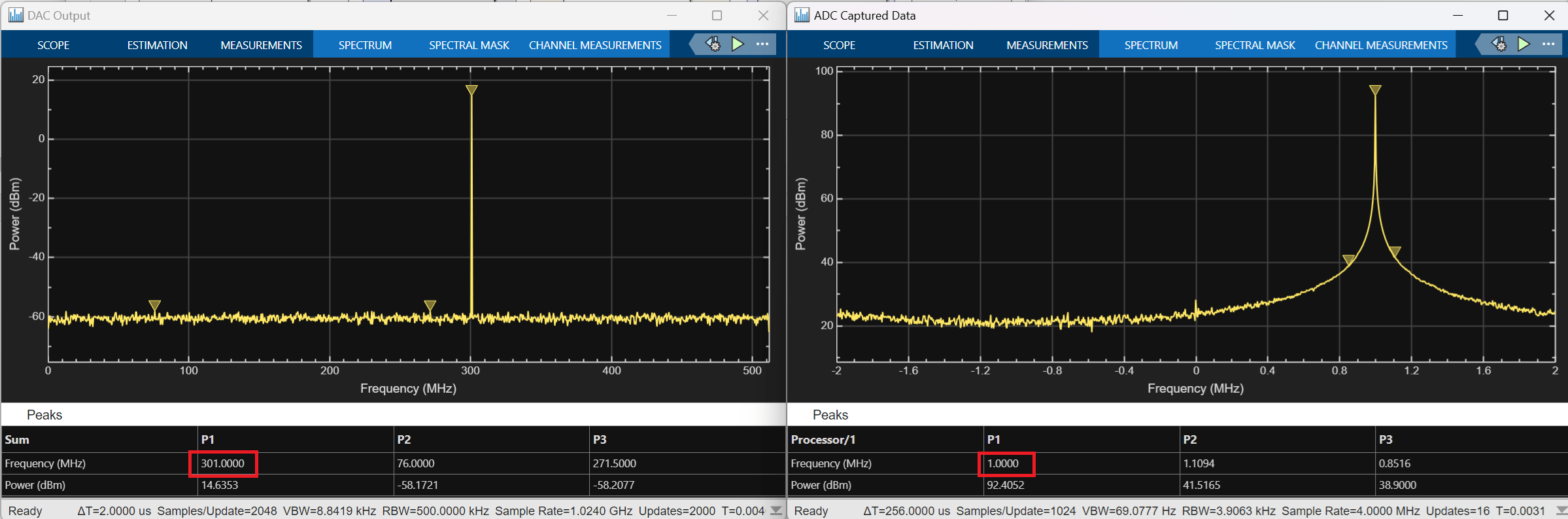Click the 1 MHz peak marker in ADC plot

pyautogui.click(x=1375, y=90)
